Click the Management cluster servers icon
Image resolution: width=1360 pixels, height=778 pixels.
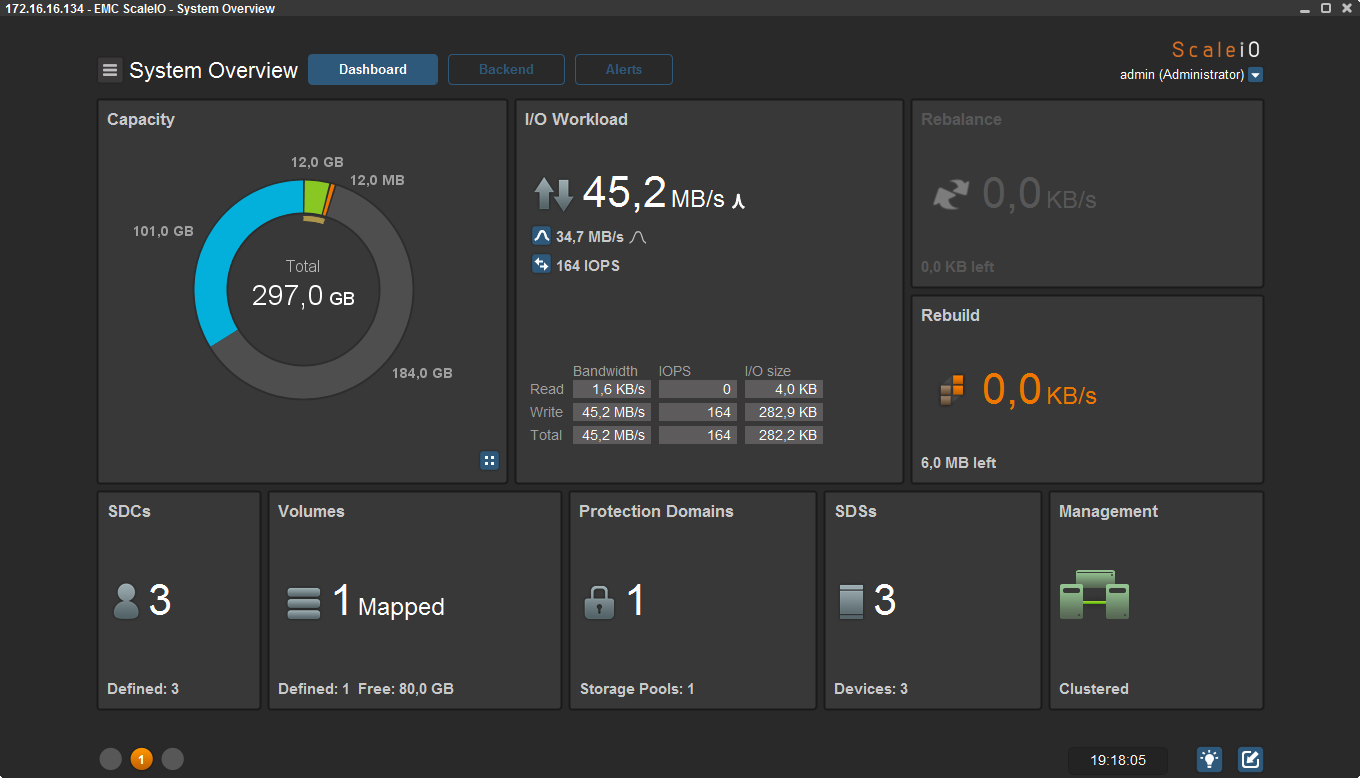[x=1094, y=595]
